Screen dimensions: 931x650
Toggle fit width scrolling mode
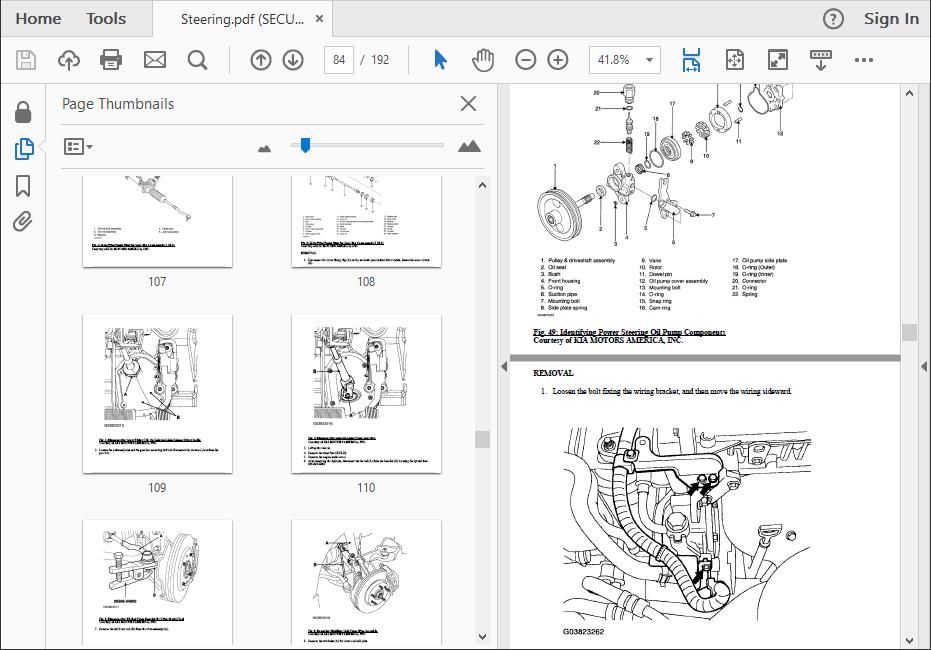click(691, 60)
